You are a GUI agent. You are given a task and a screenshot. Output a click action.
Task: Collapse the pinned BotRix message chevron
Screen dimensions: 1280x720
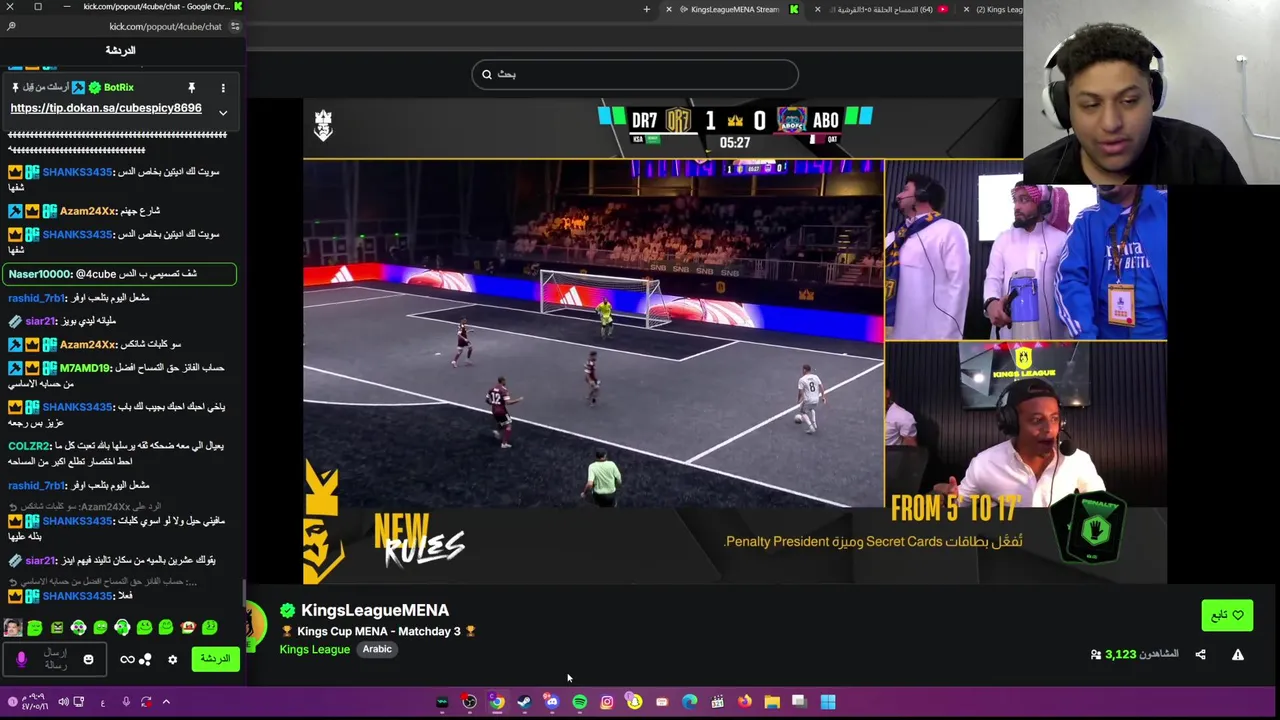(223, 112)
